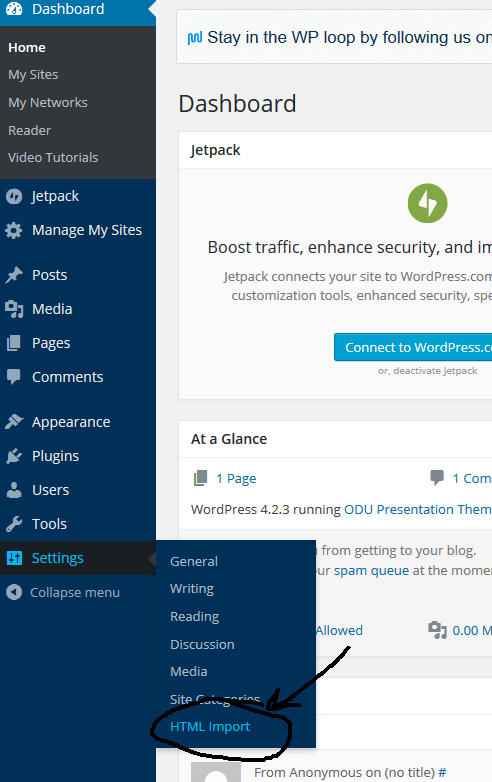Click the Media sidebar icon
The image size is (492, 782).
tap(14, 309)
